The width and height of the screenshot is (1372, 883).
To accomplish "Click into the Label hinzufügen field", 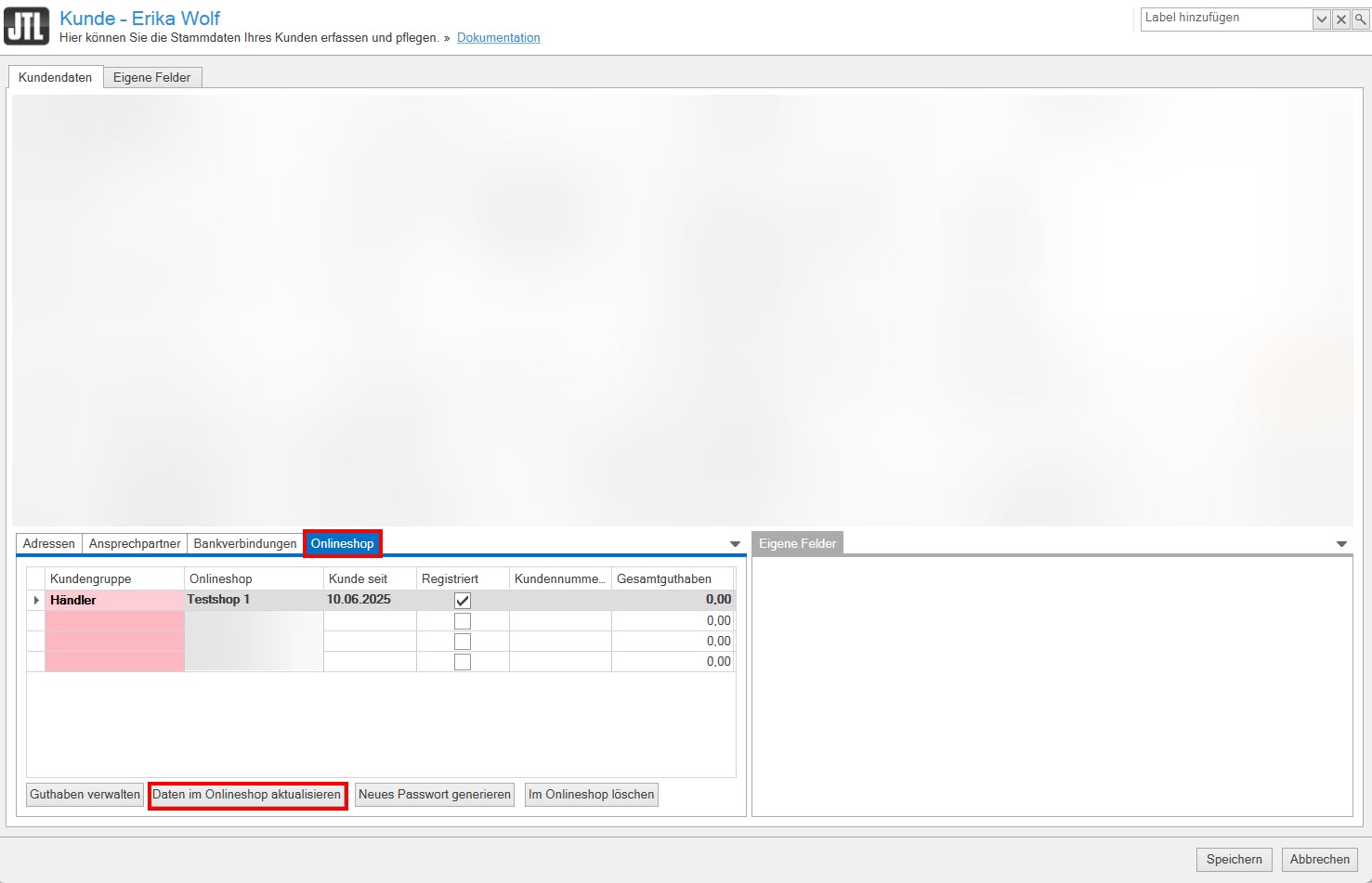I will 1225,19.
